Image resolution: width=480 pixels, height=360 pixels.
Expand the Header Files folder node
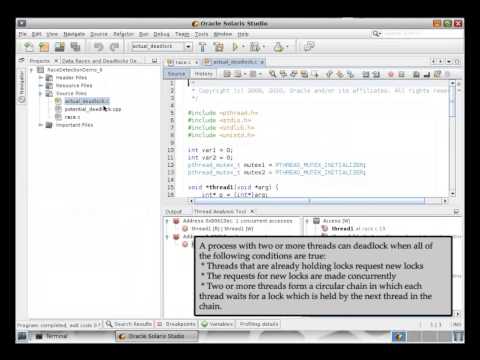tap(41, 77)
